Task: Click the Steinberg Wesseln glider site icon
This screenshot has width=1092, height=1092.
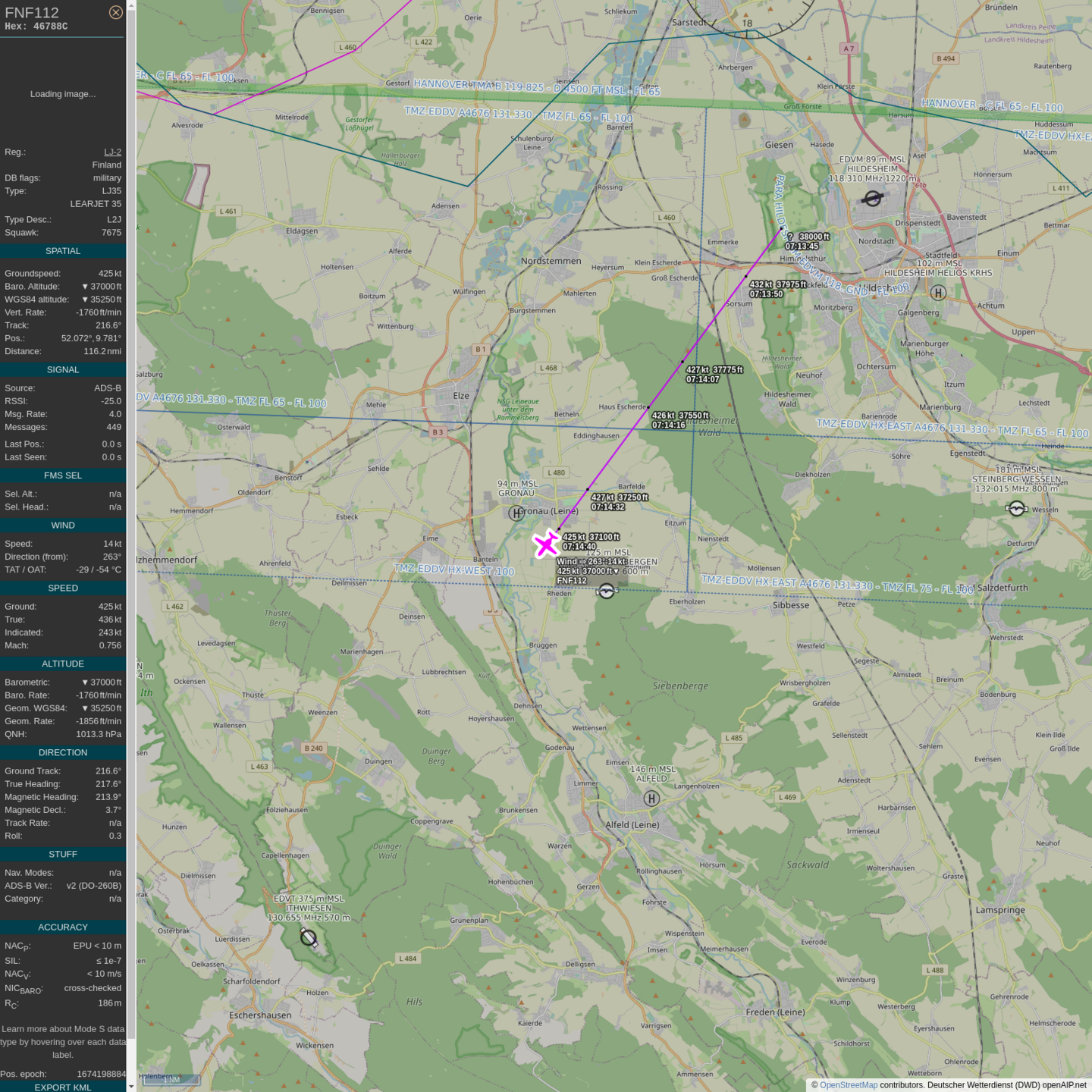Action: tap(1016, 509)
